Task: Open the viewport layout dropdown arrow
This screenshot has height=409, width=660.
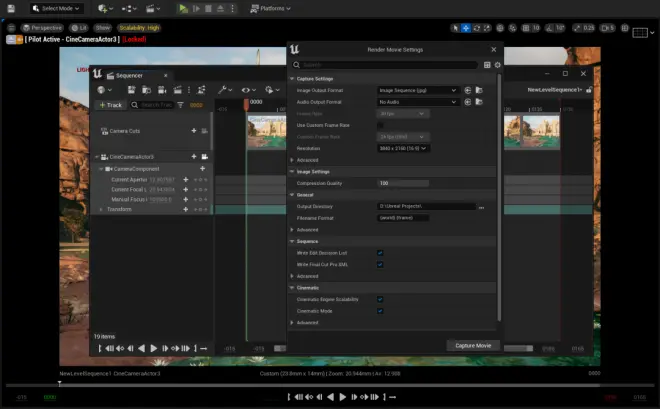Action: coord(652,32)
